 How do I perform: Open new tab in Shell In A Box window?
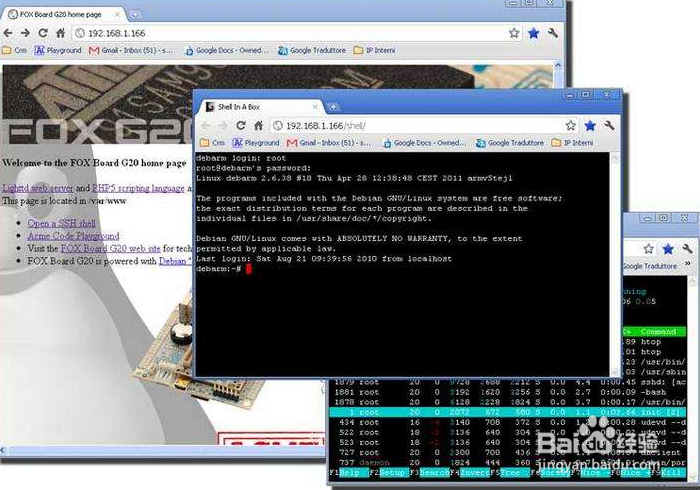tap(333, 107)
